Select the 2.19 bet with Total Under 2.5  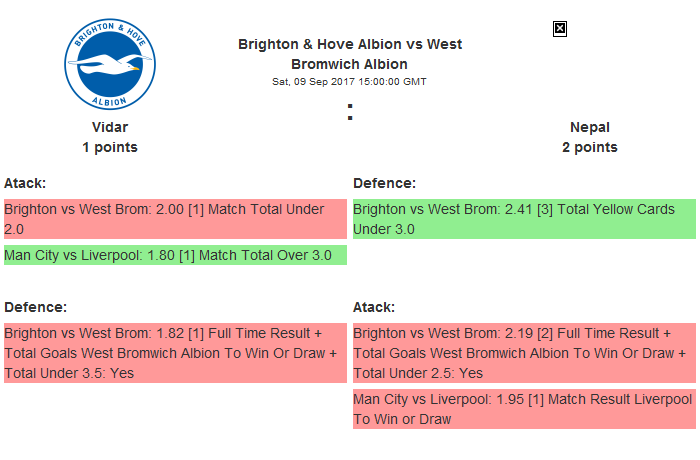click(x=524, y=353)
